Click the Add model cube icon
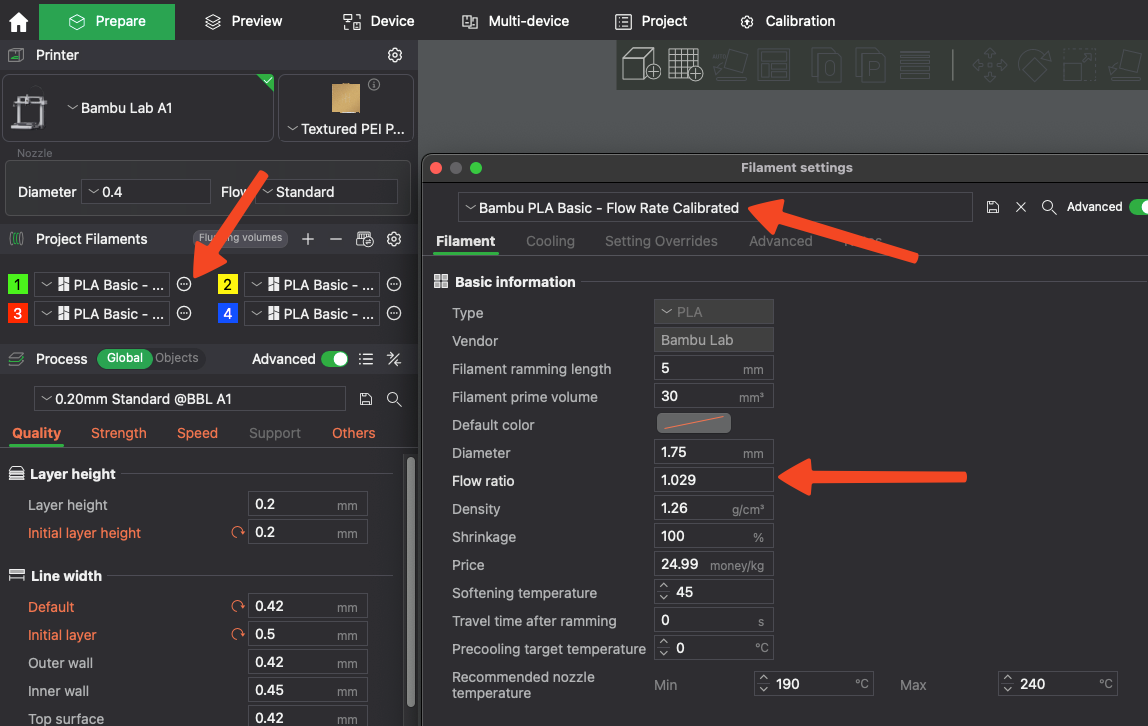The width and height of the screenshot is (1148, 726). click(640, 65)
